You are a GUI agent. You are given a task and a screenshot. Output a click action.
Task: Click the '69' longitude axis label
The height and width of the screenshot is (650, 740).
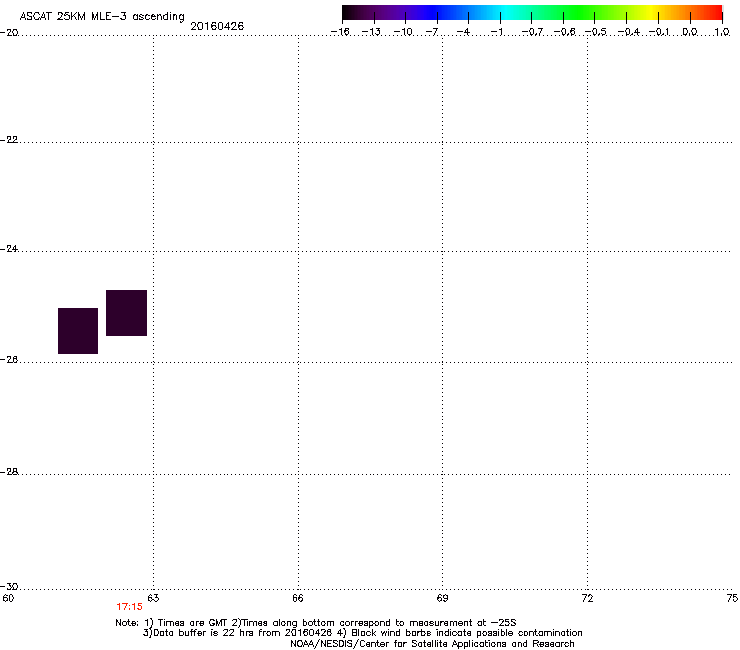coord(442,599)
